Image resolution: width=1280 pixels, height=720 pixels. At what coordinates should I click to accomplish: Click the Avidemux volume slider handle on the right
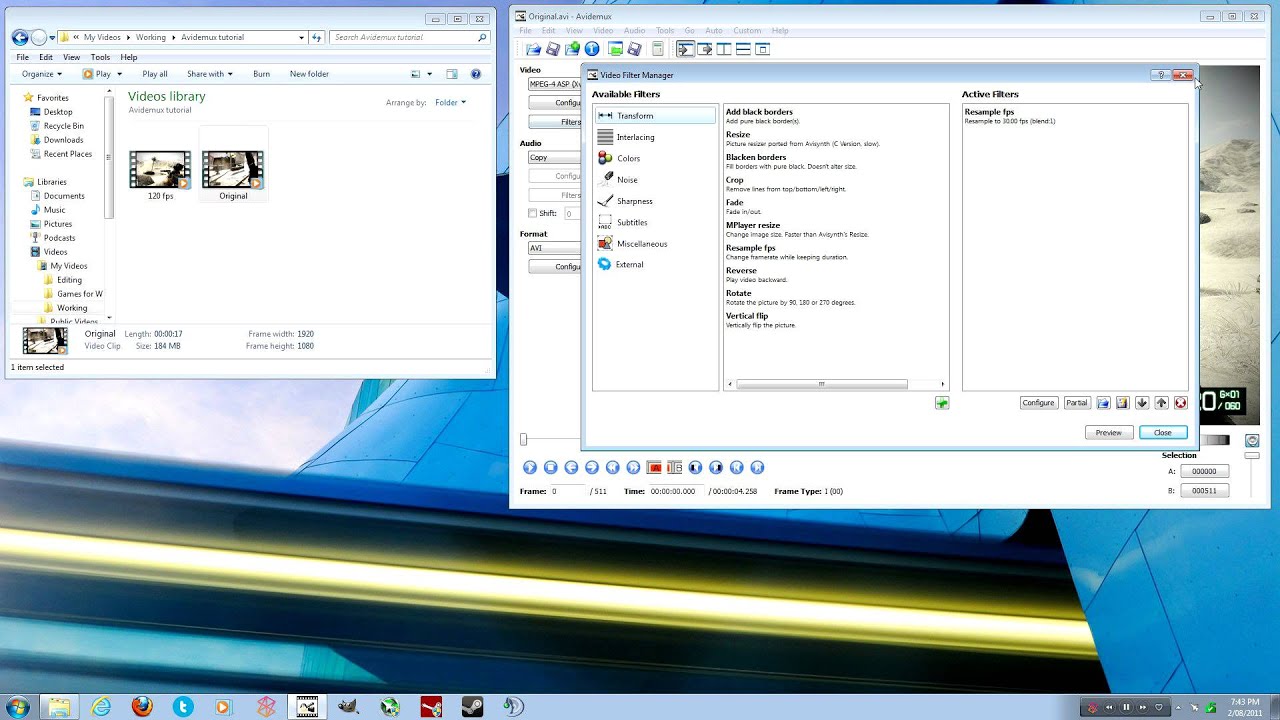(x=1252, y=455)
